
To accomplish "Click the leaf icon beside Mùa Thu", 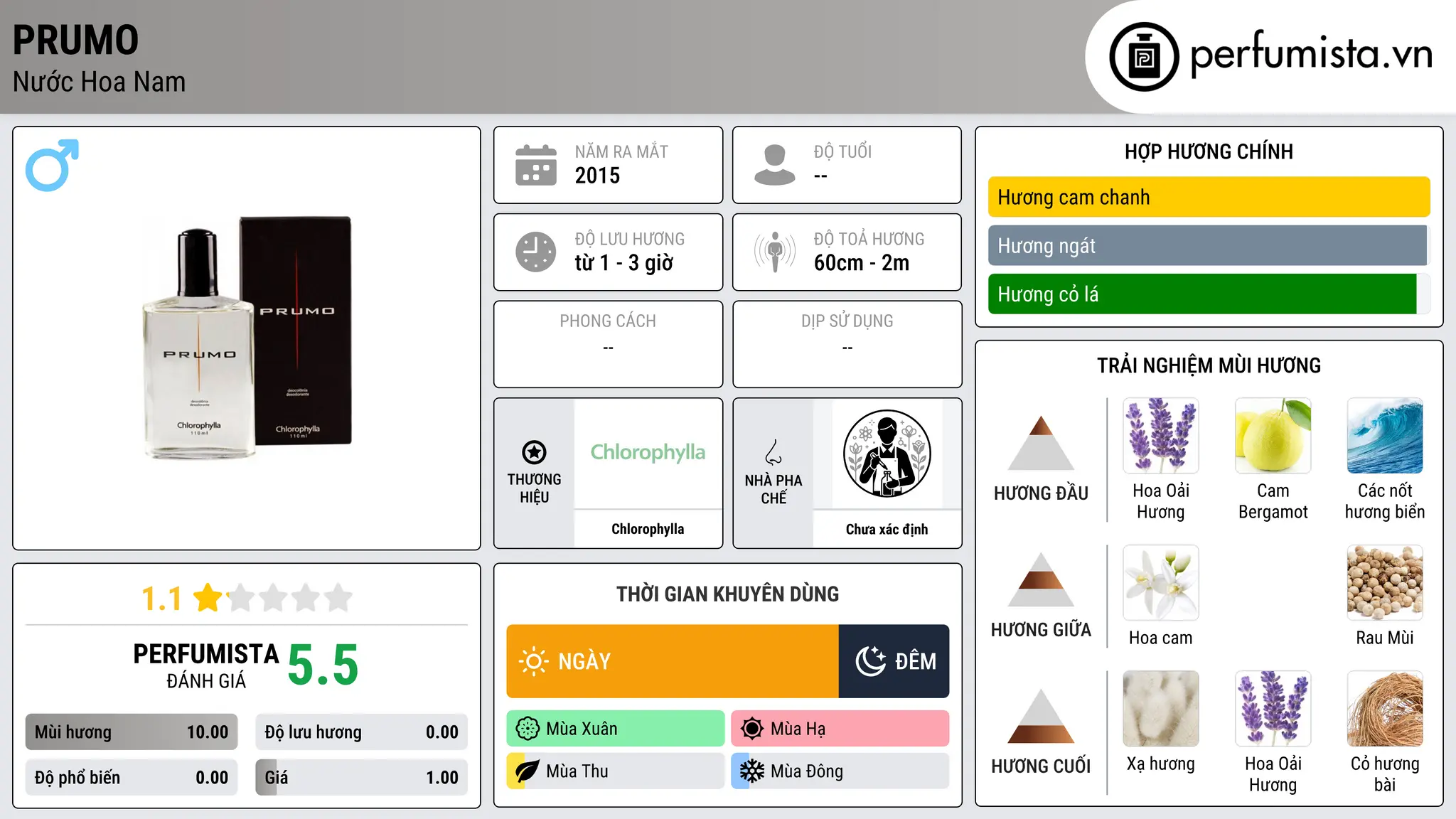I will [x=528, y=771].
